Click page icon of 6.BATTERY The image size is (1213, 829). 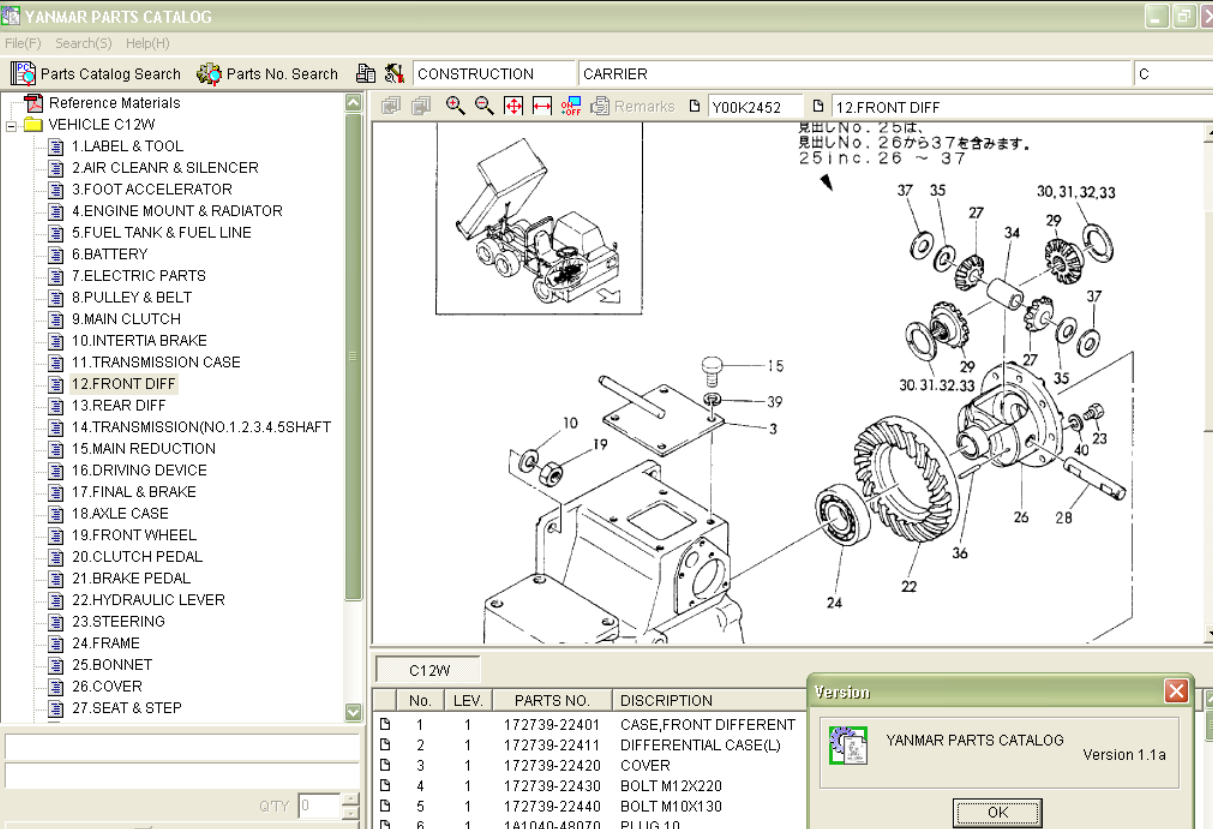[x=56, y=254]
